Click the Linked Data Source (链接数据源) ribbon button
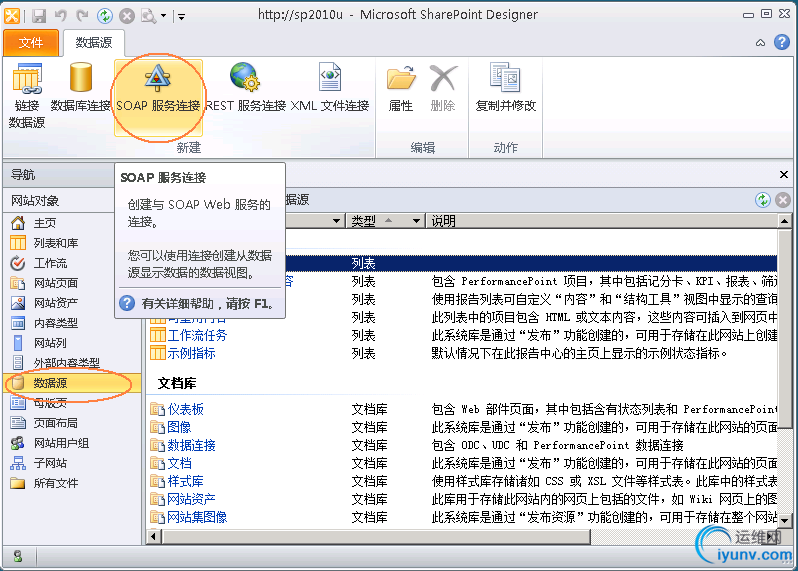This screenshot has width=798, height=571. coord(27,96)
